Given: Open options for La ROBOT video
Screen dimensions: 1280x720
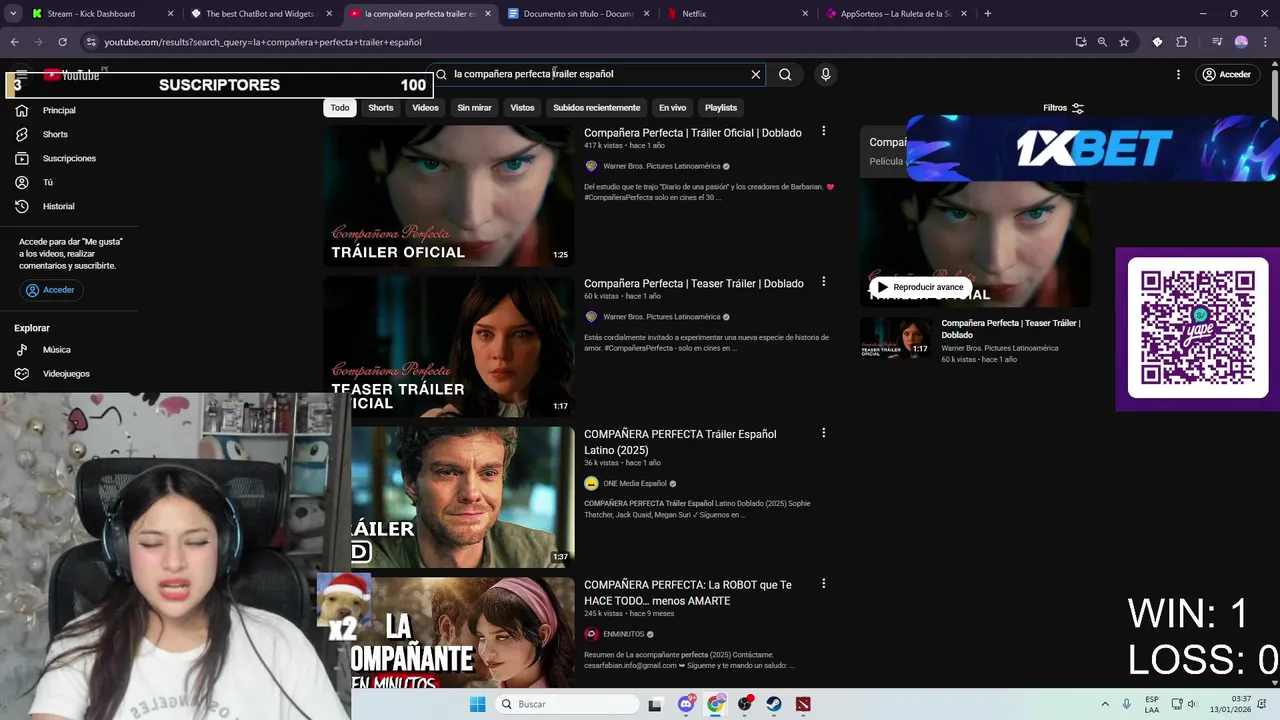Looking at the screenshot, I should click(824, 583).
